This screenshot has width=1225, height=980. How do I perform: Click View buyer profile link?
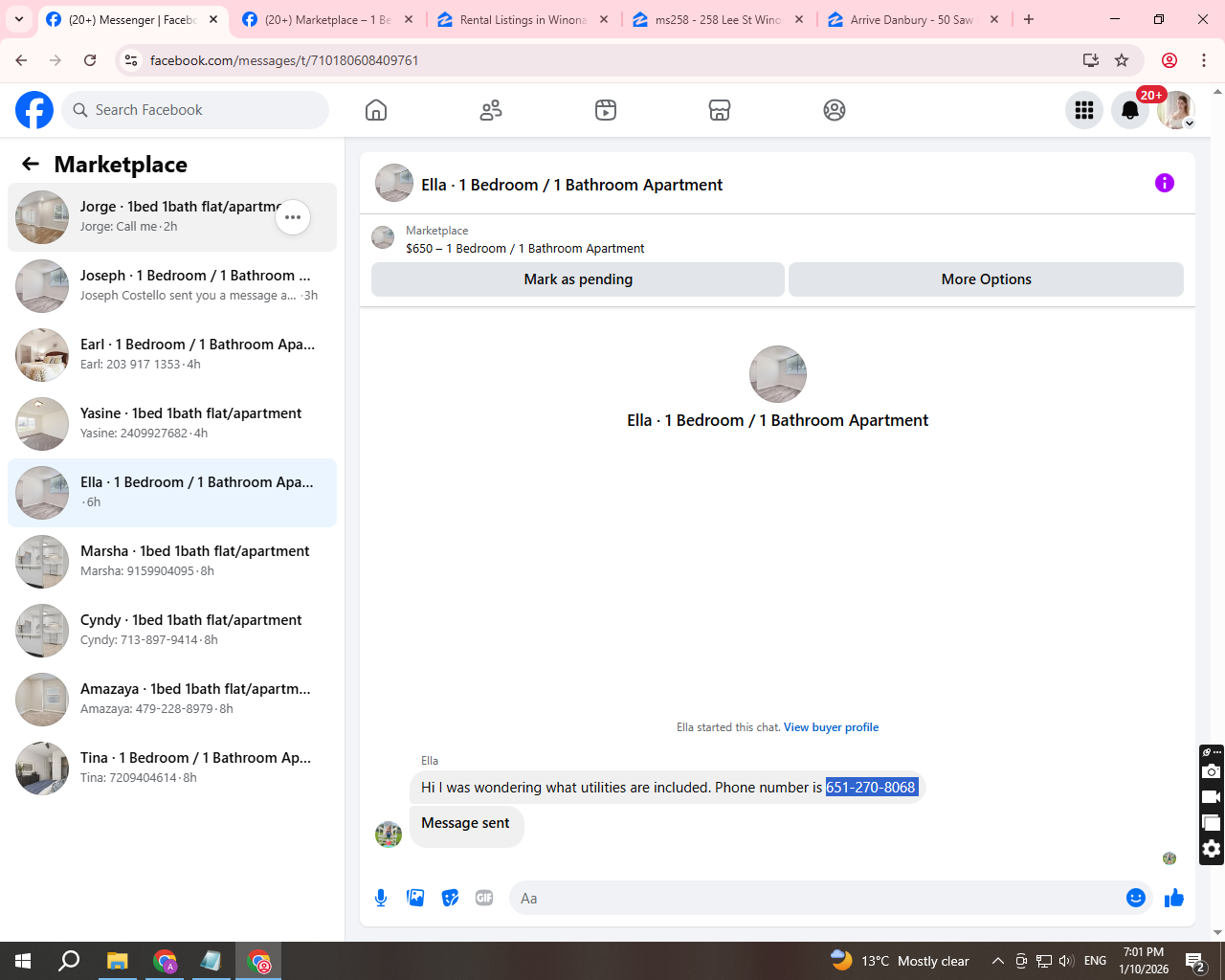pos(831,727)
